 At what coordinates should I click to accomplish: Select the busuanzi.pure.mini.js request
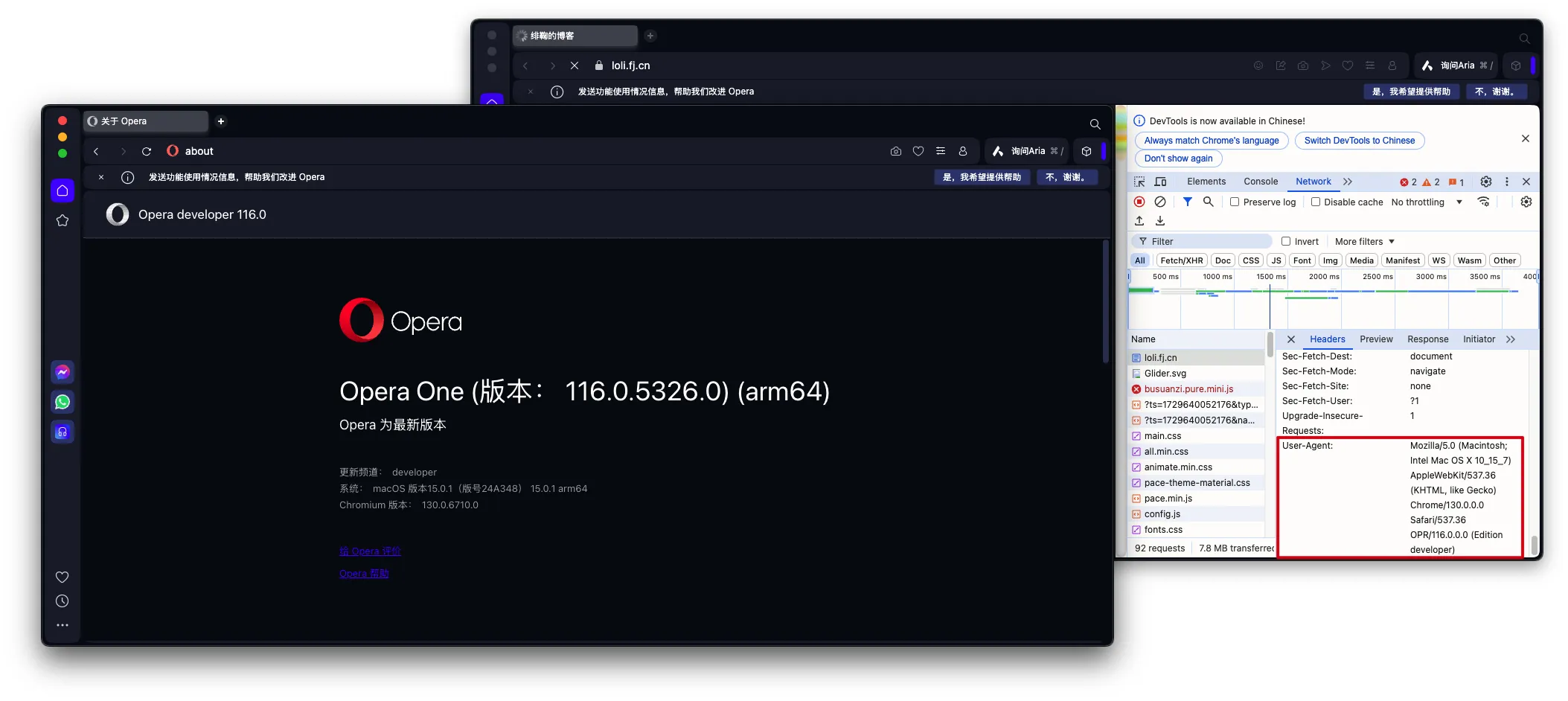[1197, 389]
